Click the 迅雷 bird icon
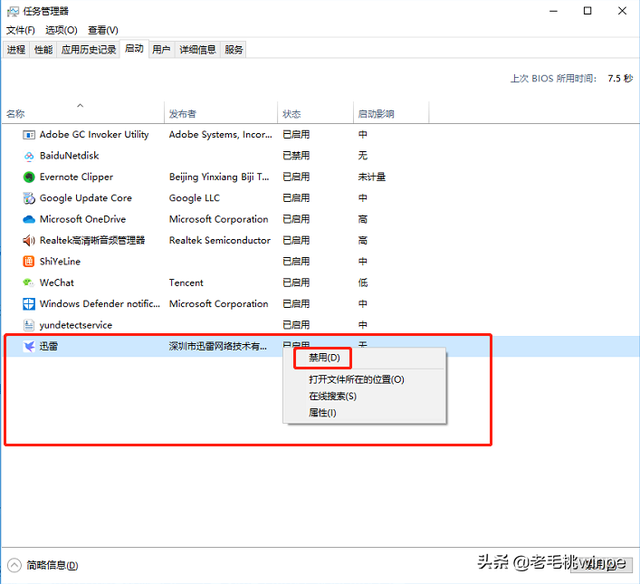This screenshot has width=640, height=584. point(29,346)
